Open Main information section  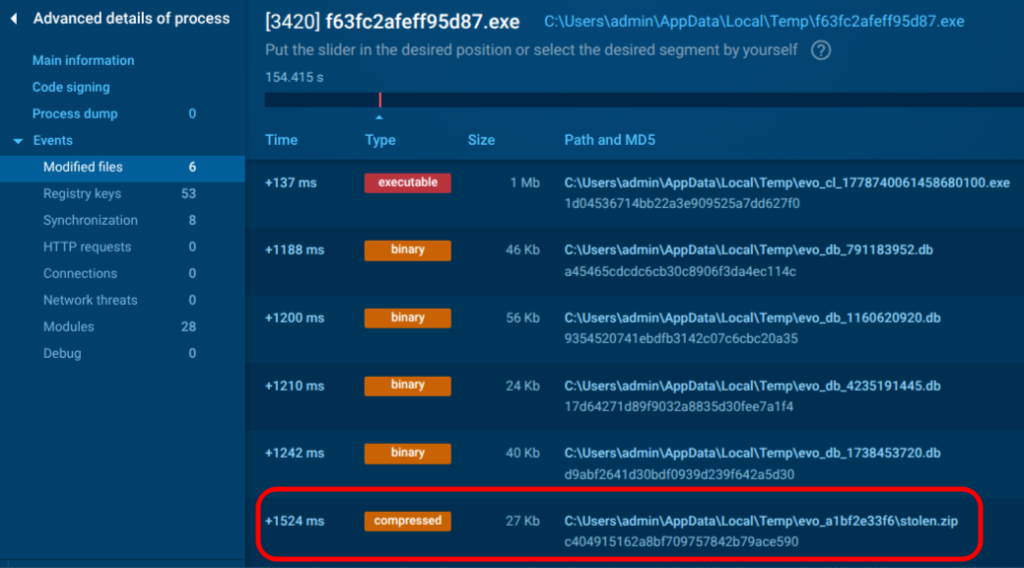tap(83, 60)
